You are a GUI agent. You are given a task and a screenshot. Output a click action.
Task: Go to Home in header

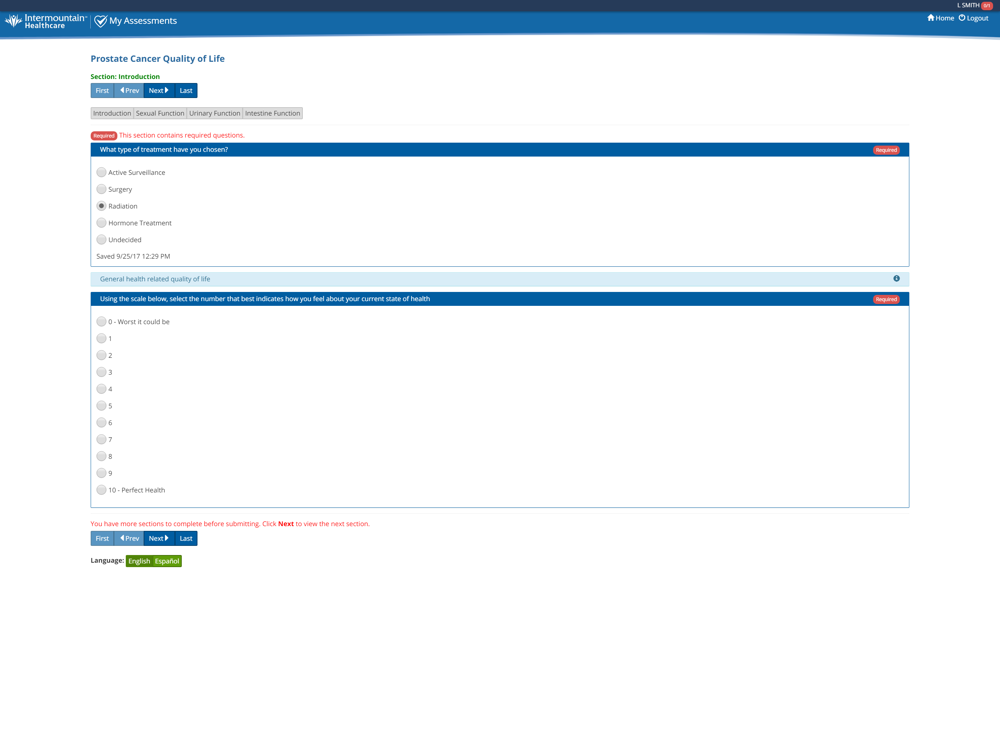tap(940, 18)
